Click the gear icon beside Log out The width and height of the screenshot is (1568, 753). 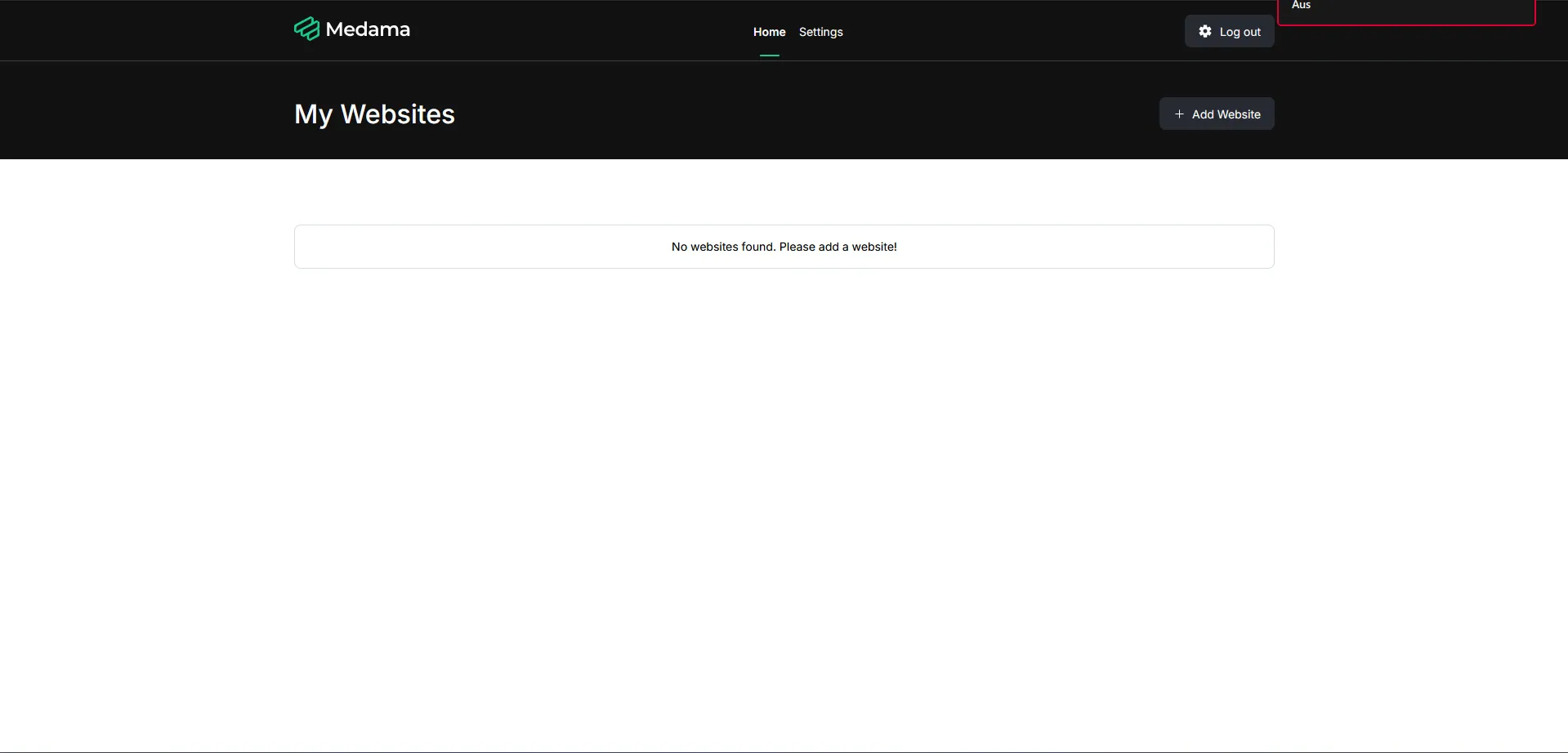pyautogui.click(x=1204, y=31)
